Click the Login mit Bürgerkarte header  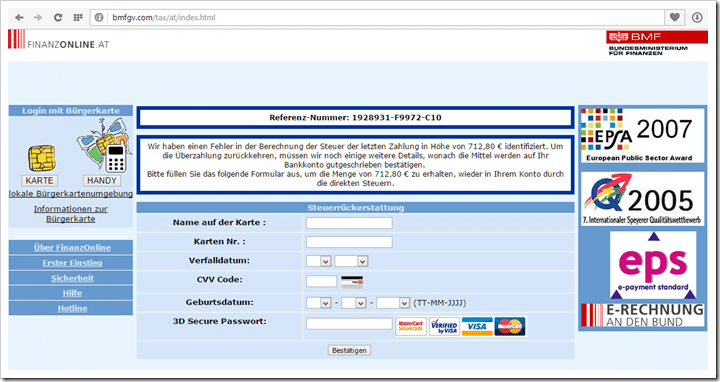(x=71, y=111)
